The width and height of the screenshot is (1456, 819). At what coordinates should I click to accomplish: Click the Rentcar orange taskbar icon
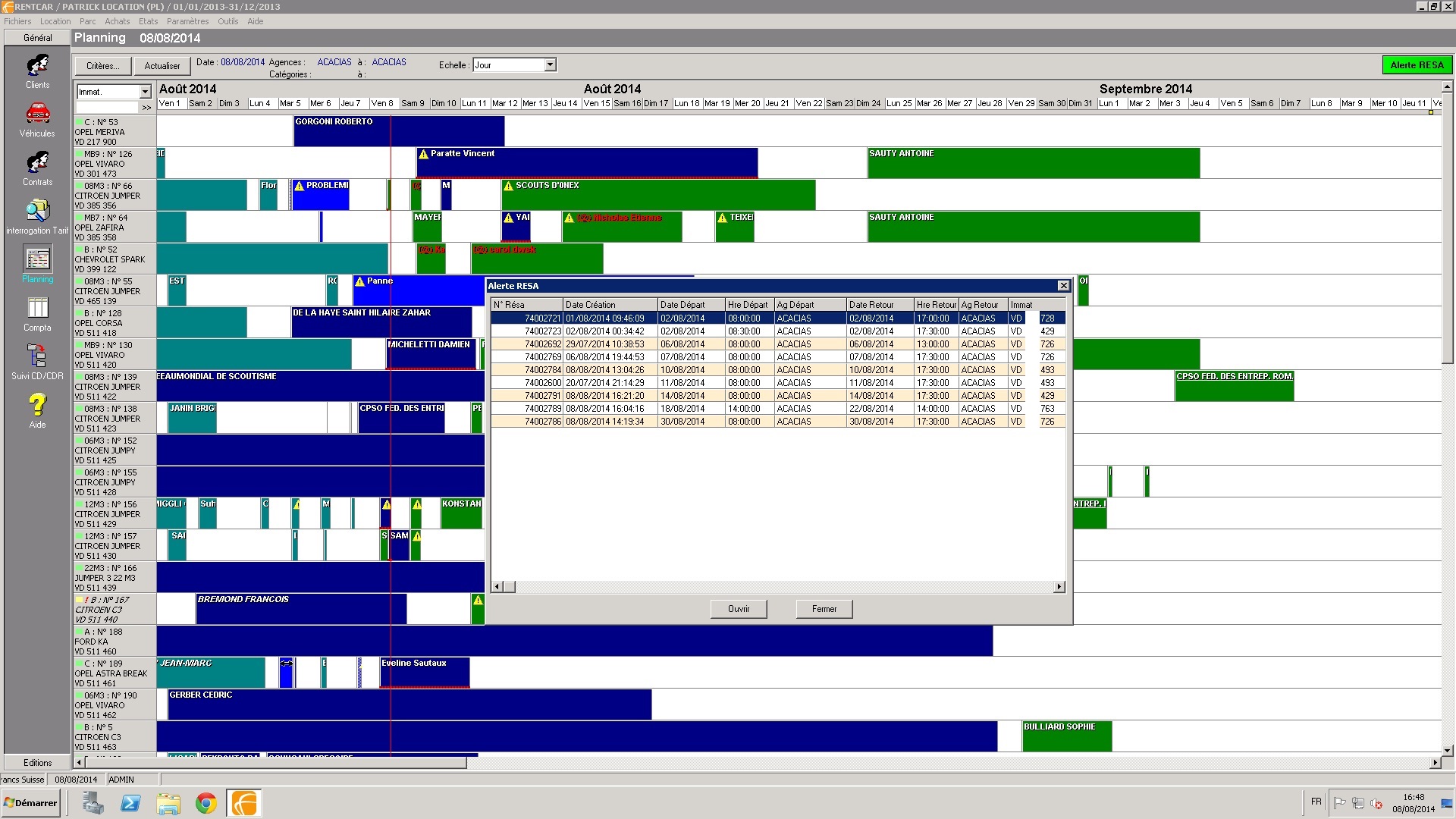click(x=243, y=803)
